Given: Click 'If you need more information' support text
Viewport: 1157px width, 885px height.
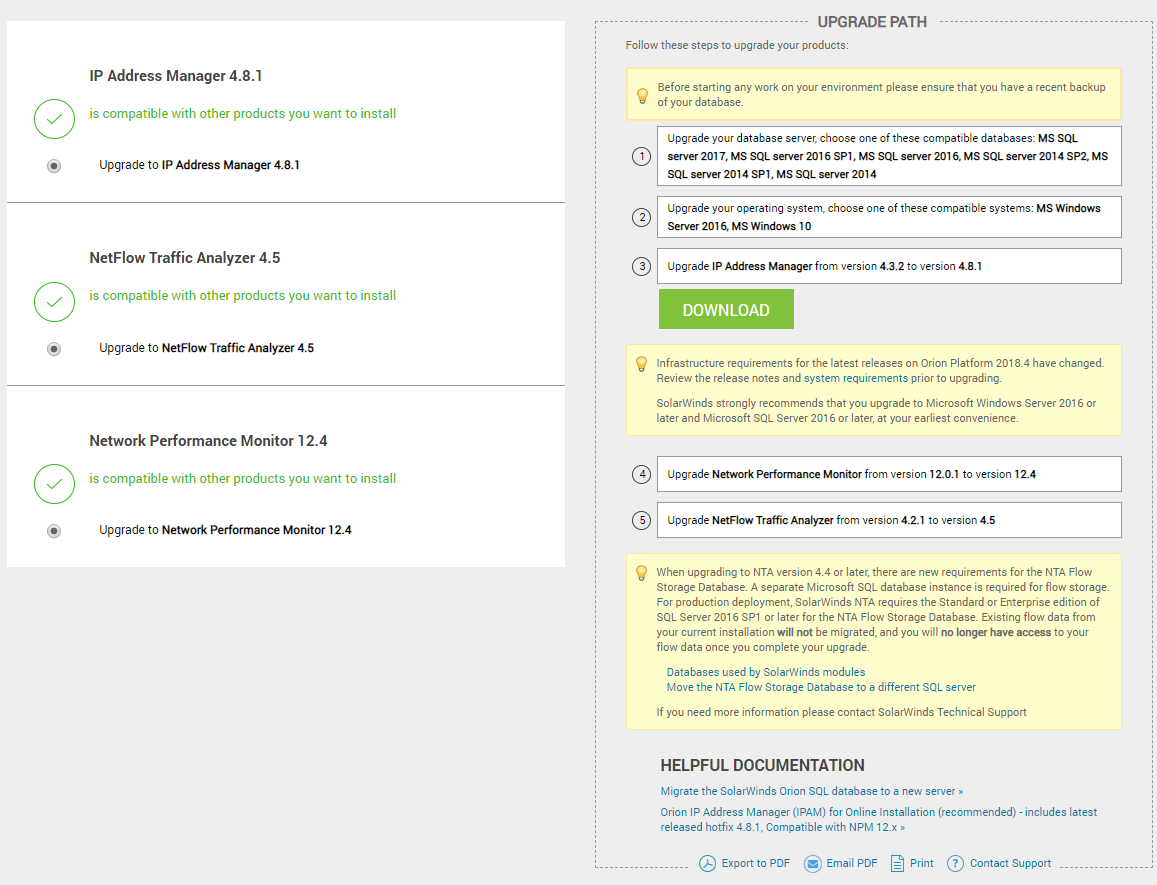Looking at the screenshot, I should [841, 712].
